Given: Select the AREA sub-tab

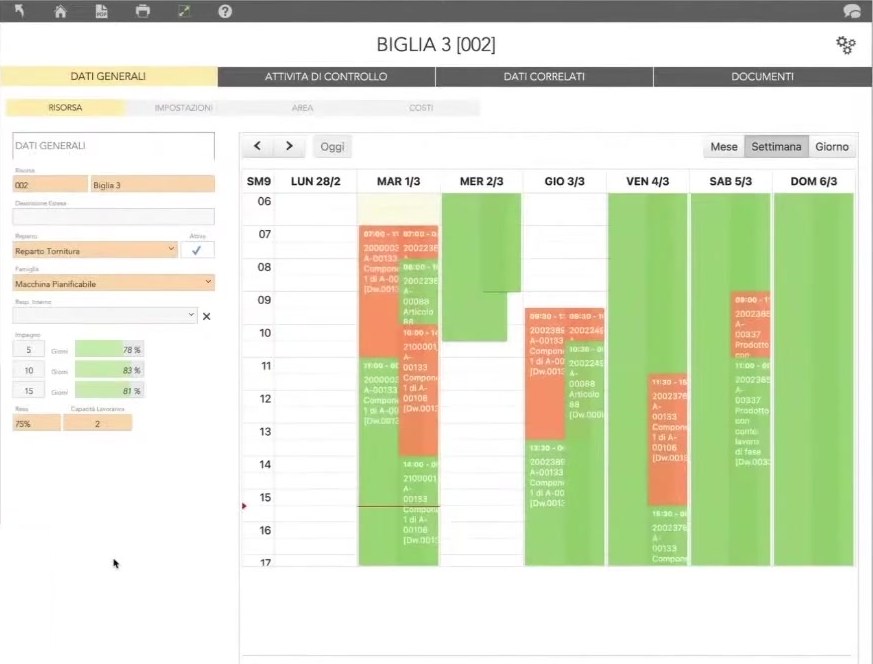Looking at the screenshot, I should tap(302, 107).
